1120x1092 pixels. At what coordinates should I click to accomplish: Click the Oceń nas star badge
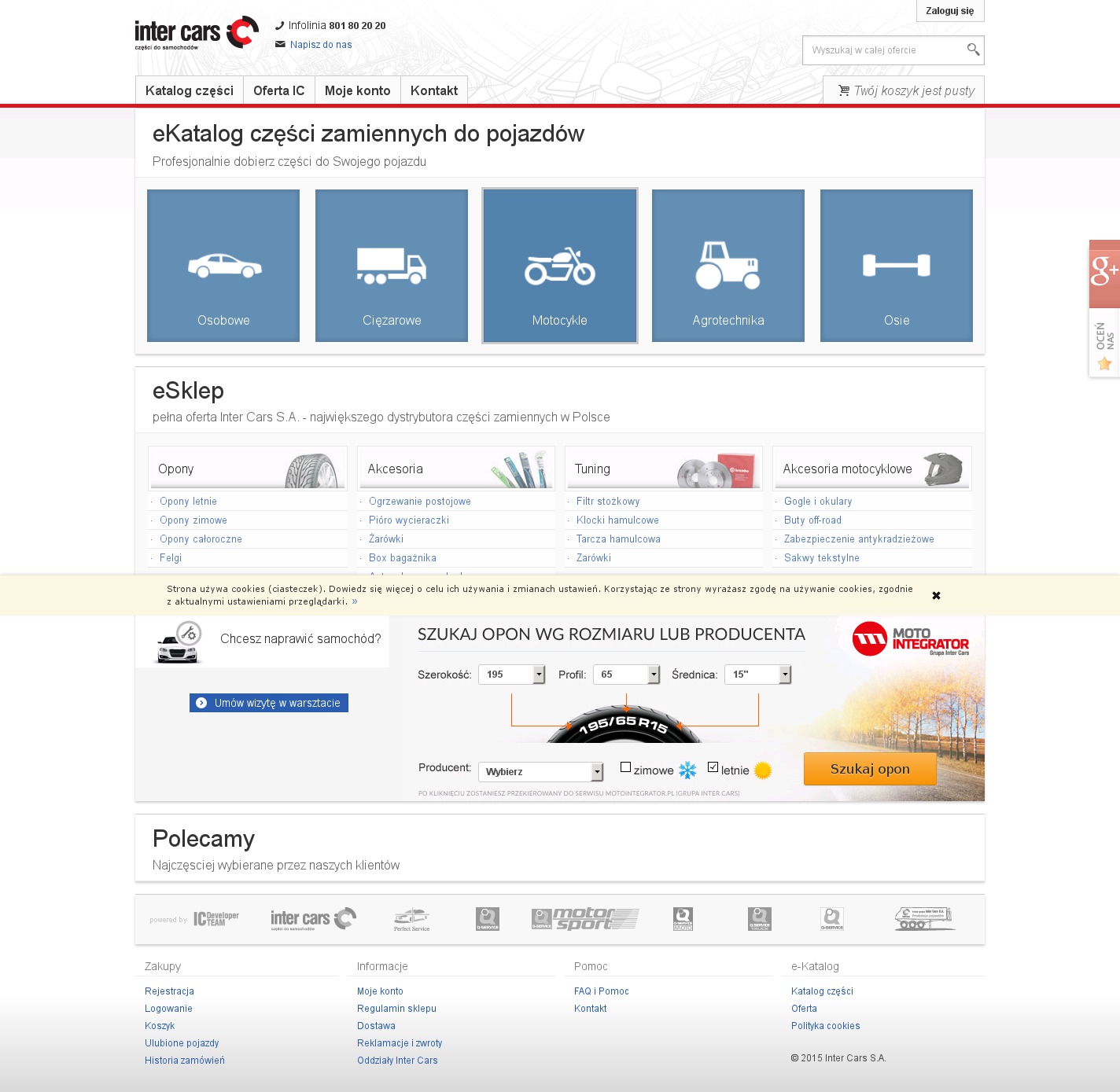pos(1104,344)
